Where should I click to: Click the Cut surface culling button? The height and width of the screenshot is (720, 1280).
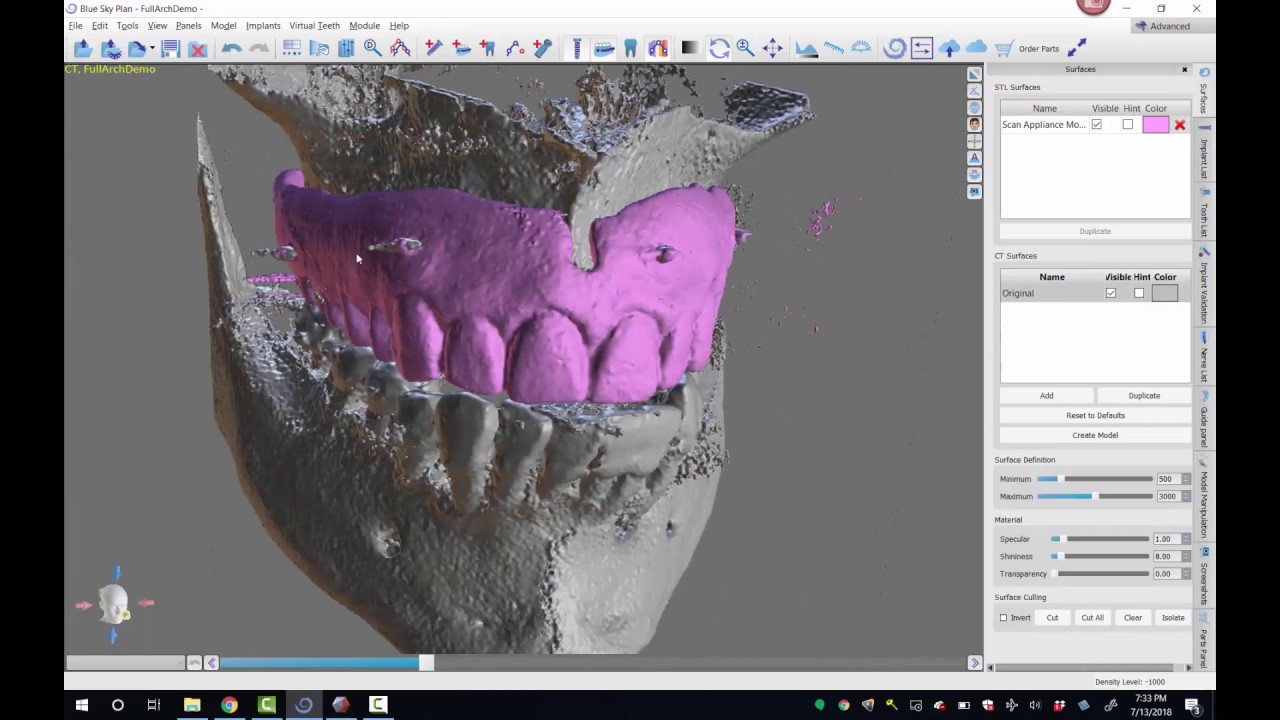tap(1052, 618)
